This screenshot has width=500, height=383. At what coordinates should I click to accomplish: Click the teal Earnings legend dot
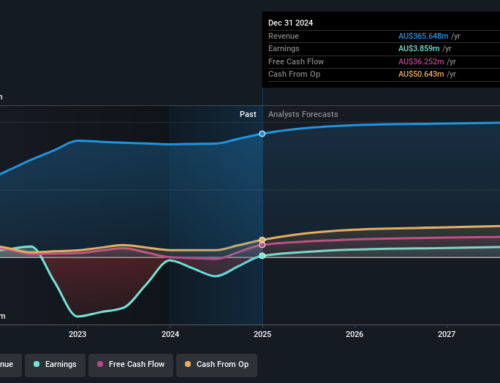(x=37, y=364)
